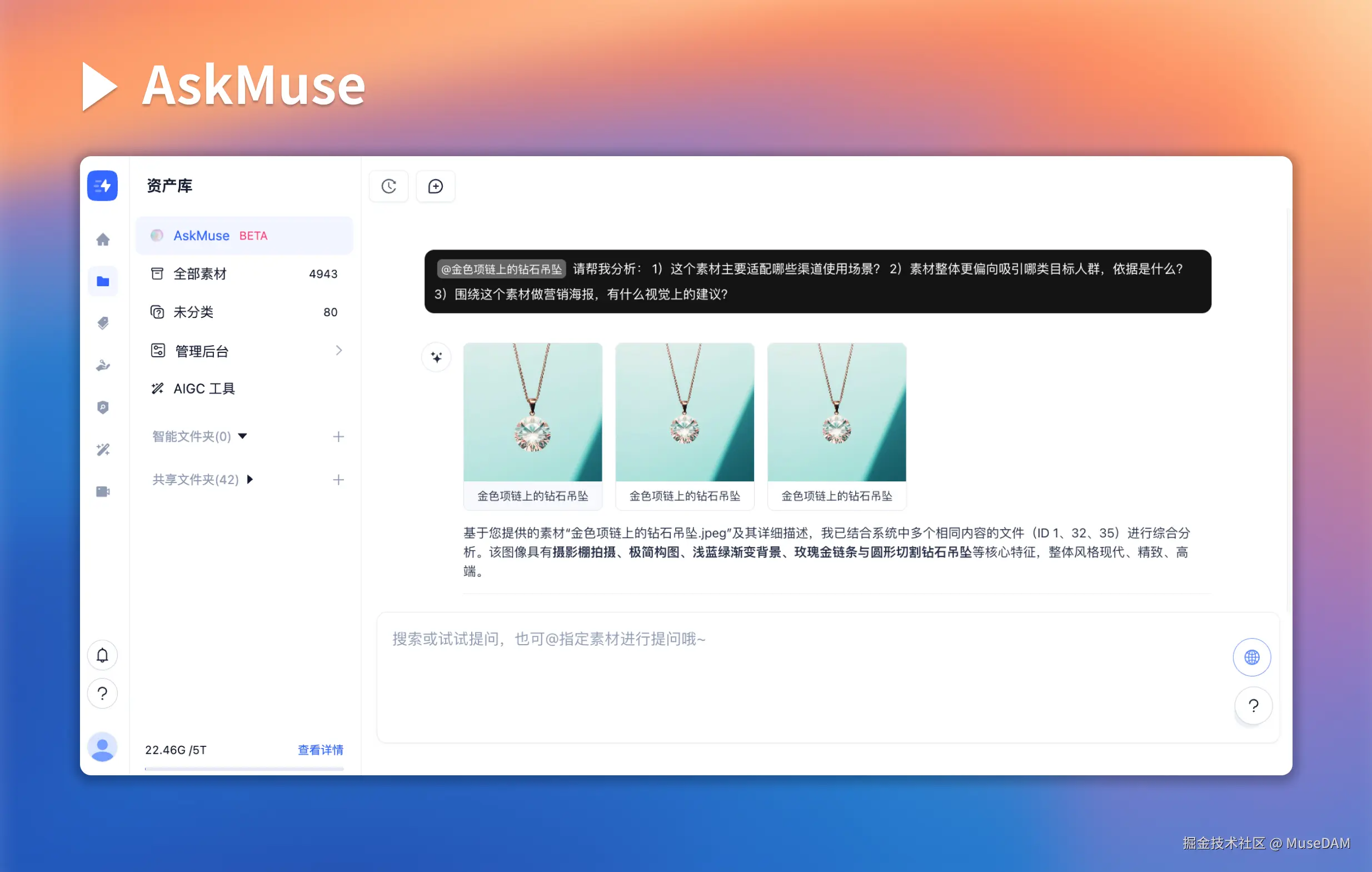Start a new chat via the plus-bubble icon
Viewport: 1372px width, 872px height.
tap(435, 186)
